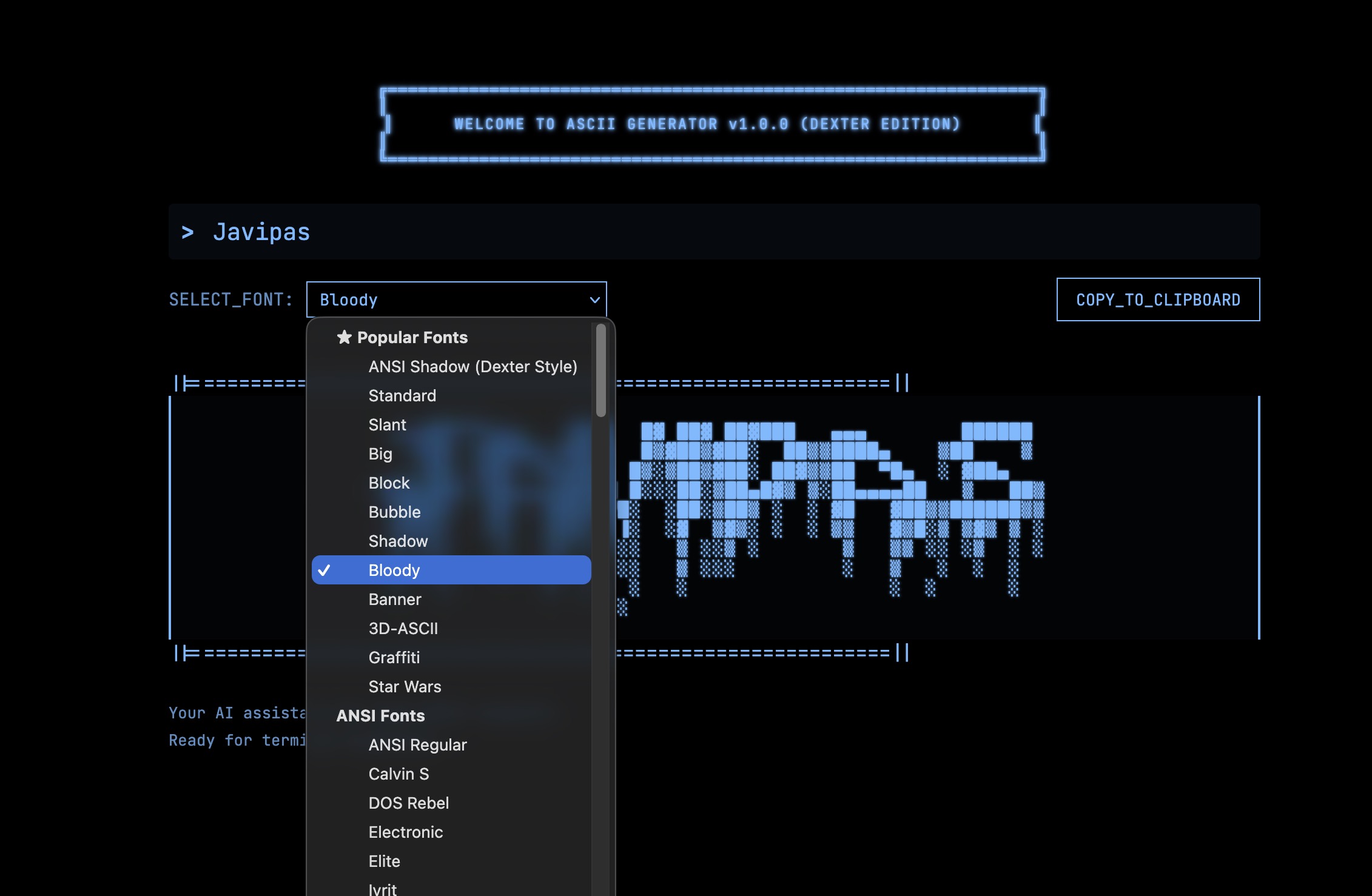This screenshot has height=896, width=1372.
Task: Pick the Electronic font
Action: [x=405, y=832]
